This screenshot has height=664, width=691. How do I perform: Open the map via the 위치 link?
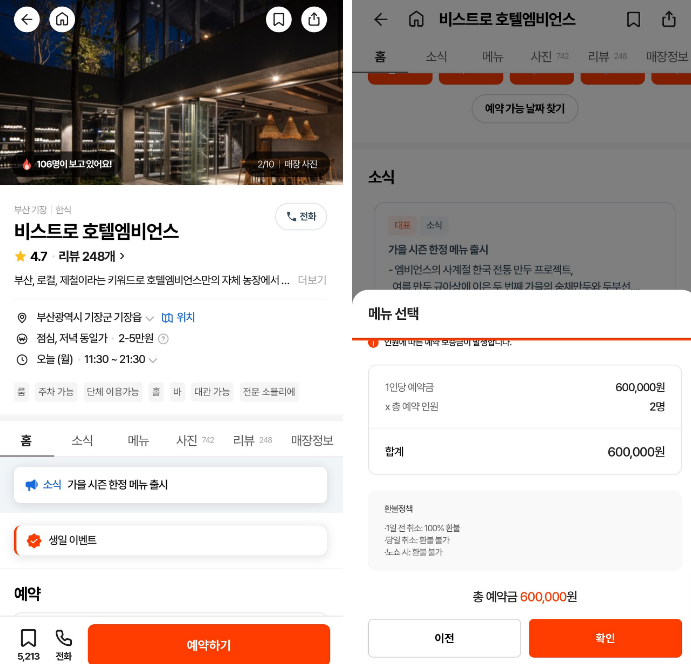coord(178,317)
